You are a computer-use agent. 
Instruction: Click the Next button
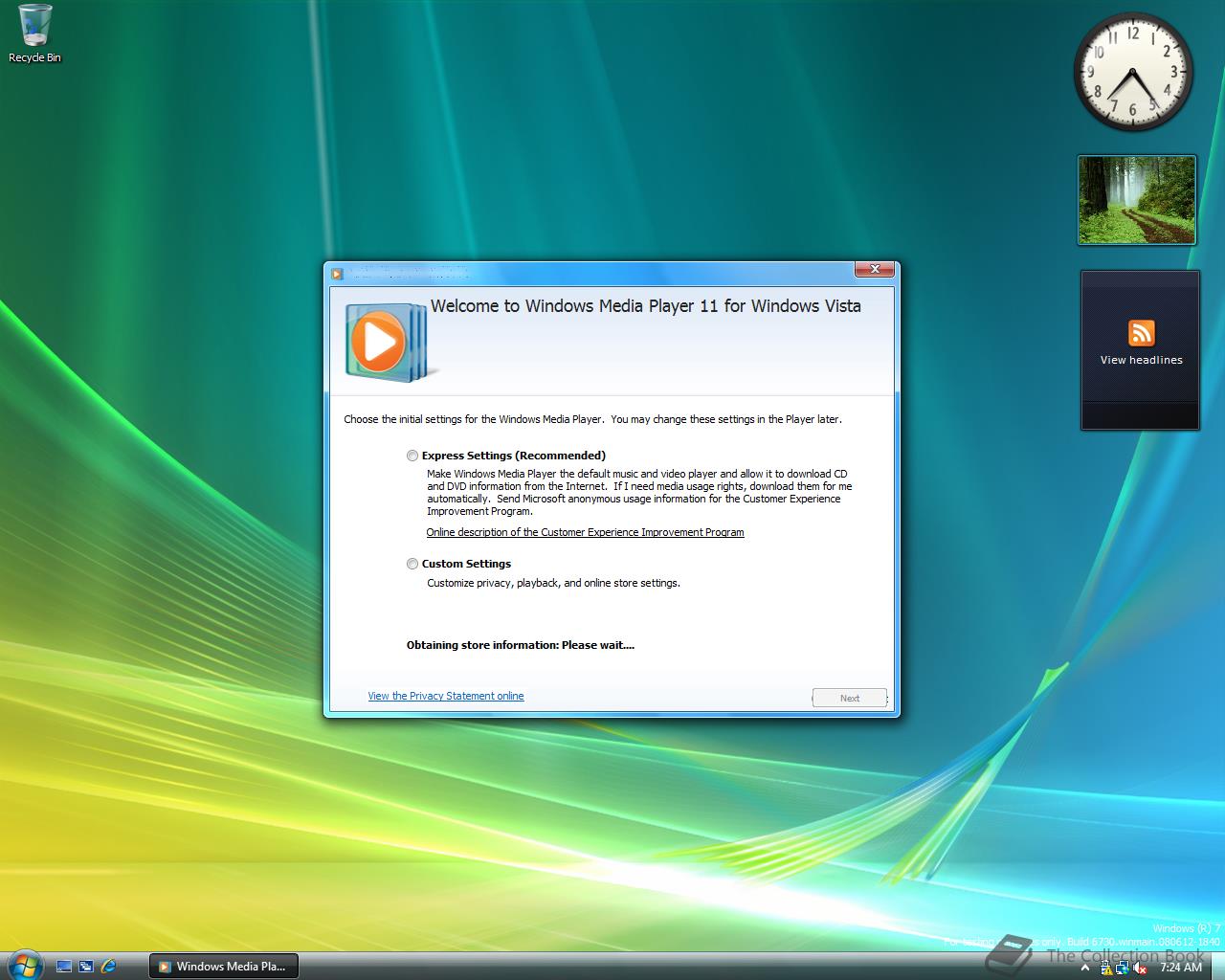[850, 698]
